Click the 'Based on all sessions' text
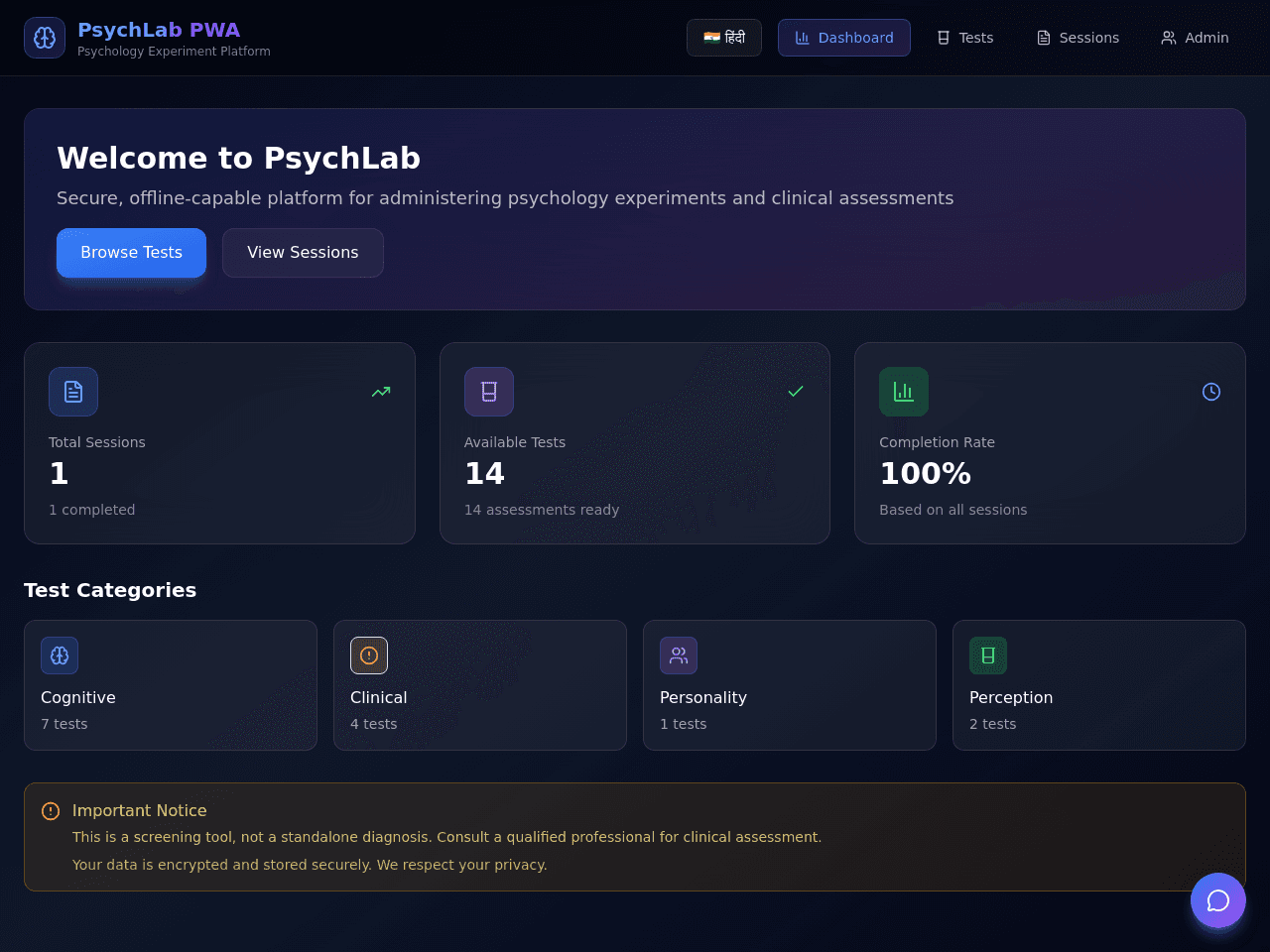 tap(953, 510)
